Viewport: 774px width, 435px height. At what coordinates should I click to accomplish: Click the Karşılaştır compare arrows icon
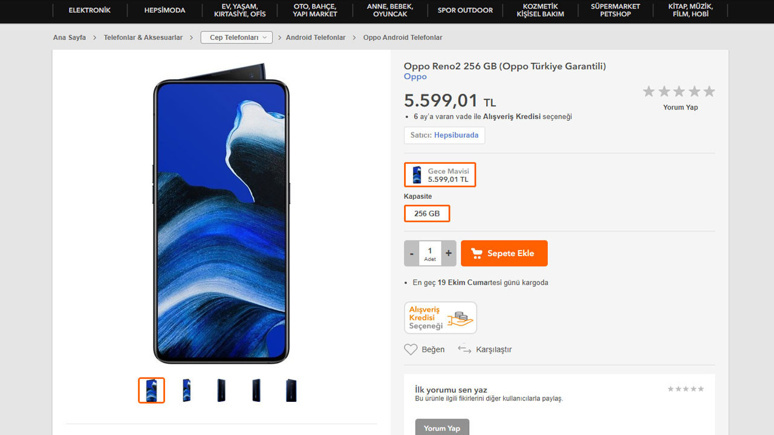[x=464, y=349]
